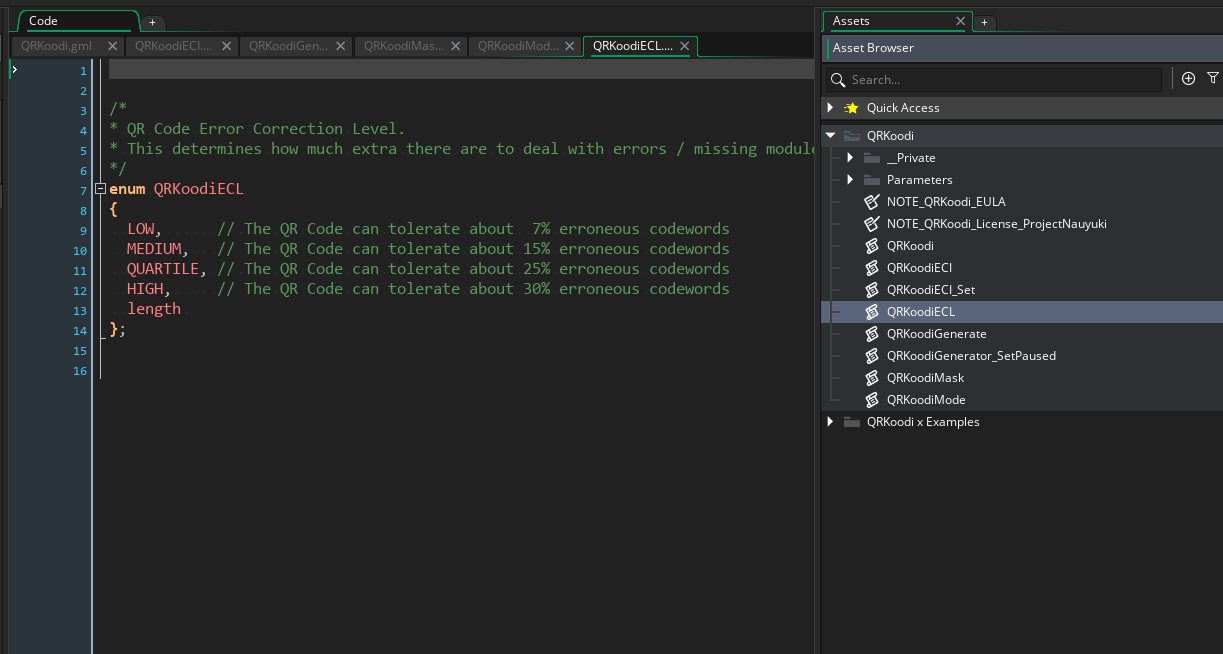This screenshot has width=1223, height=654.
Task: Click the Parameters folder icon
Action: (872, 180)
